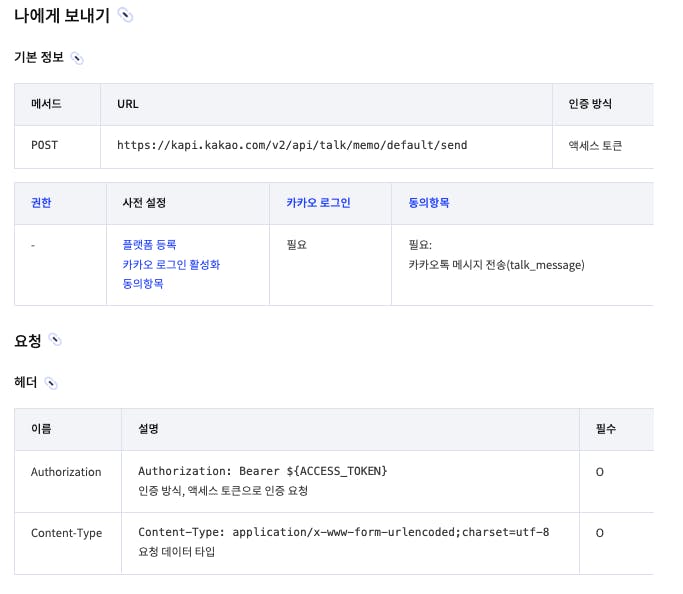Click the anchor link icon beside 요청
The image size is (683, 594).
[x=55, y=340]
